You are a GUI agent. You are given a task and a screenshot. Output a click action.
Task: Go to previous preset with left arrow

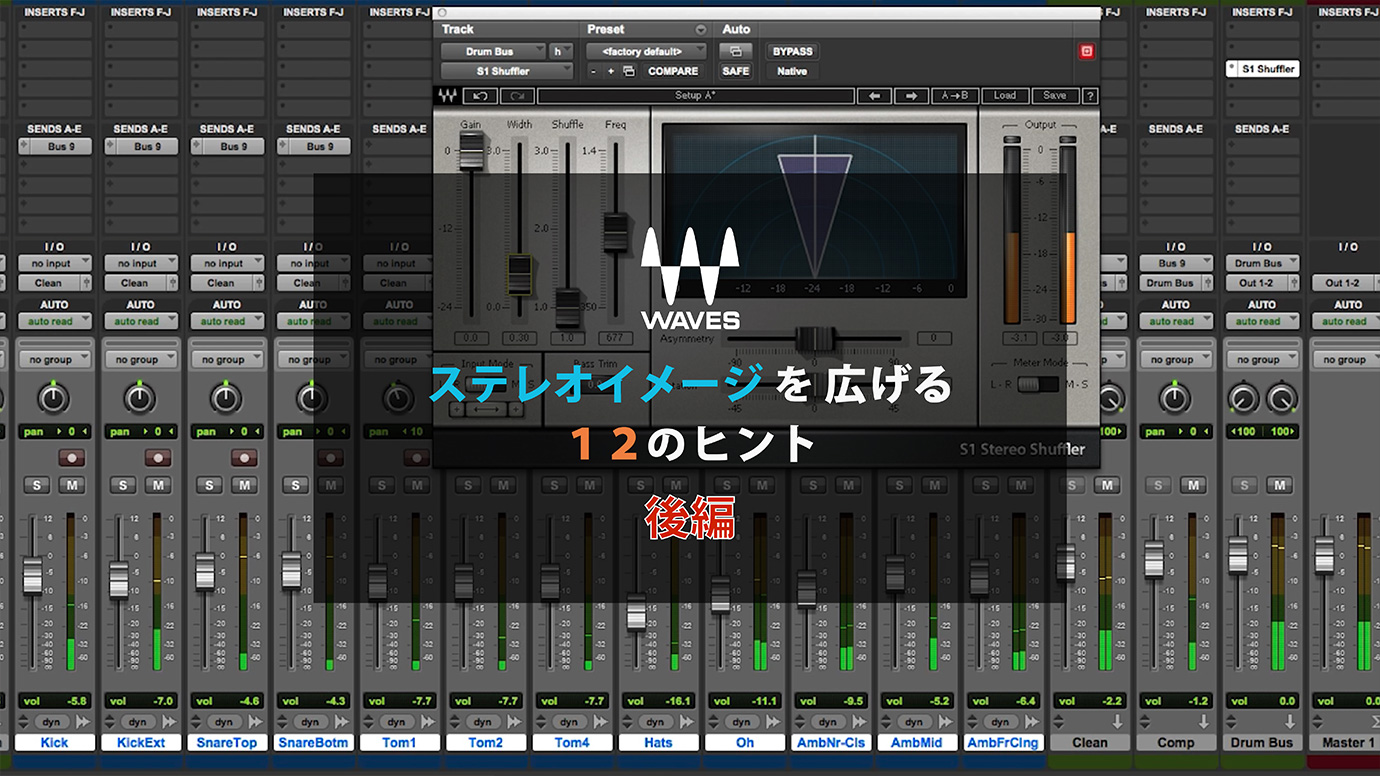pyautogui.click(x=874, y=96)
